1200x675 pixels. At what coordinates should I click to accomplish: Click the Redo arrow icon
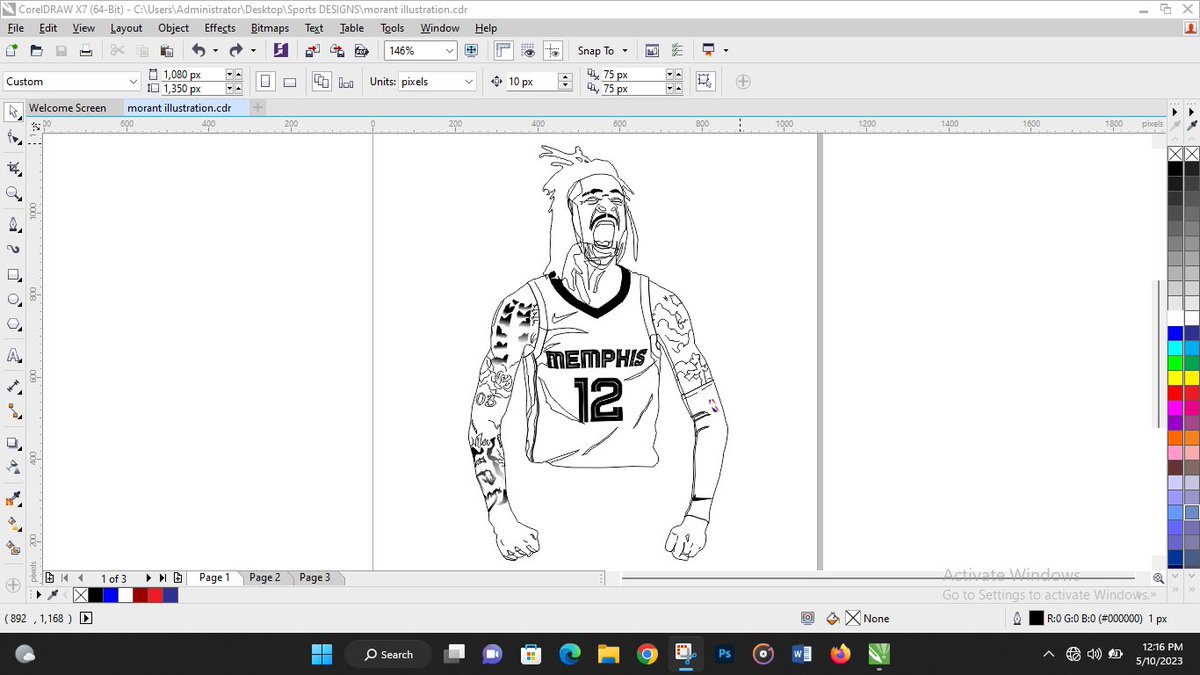pyautogui.click(x=236, y=50)
